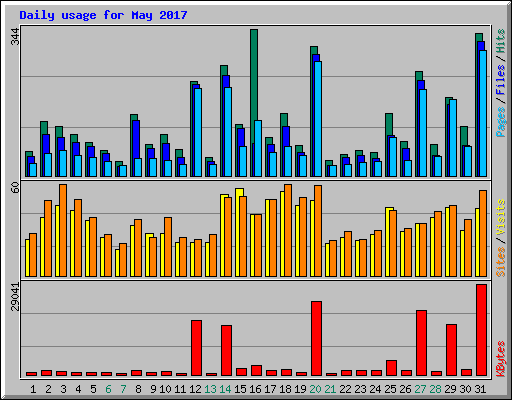Click green weekend day label 14
This screenshot has width=512, height=400.
coord(225,389)
